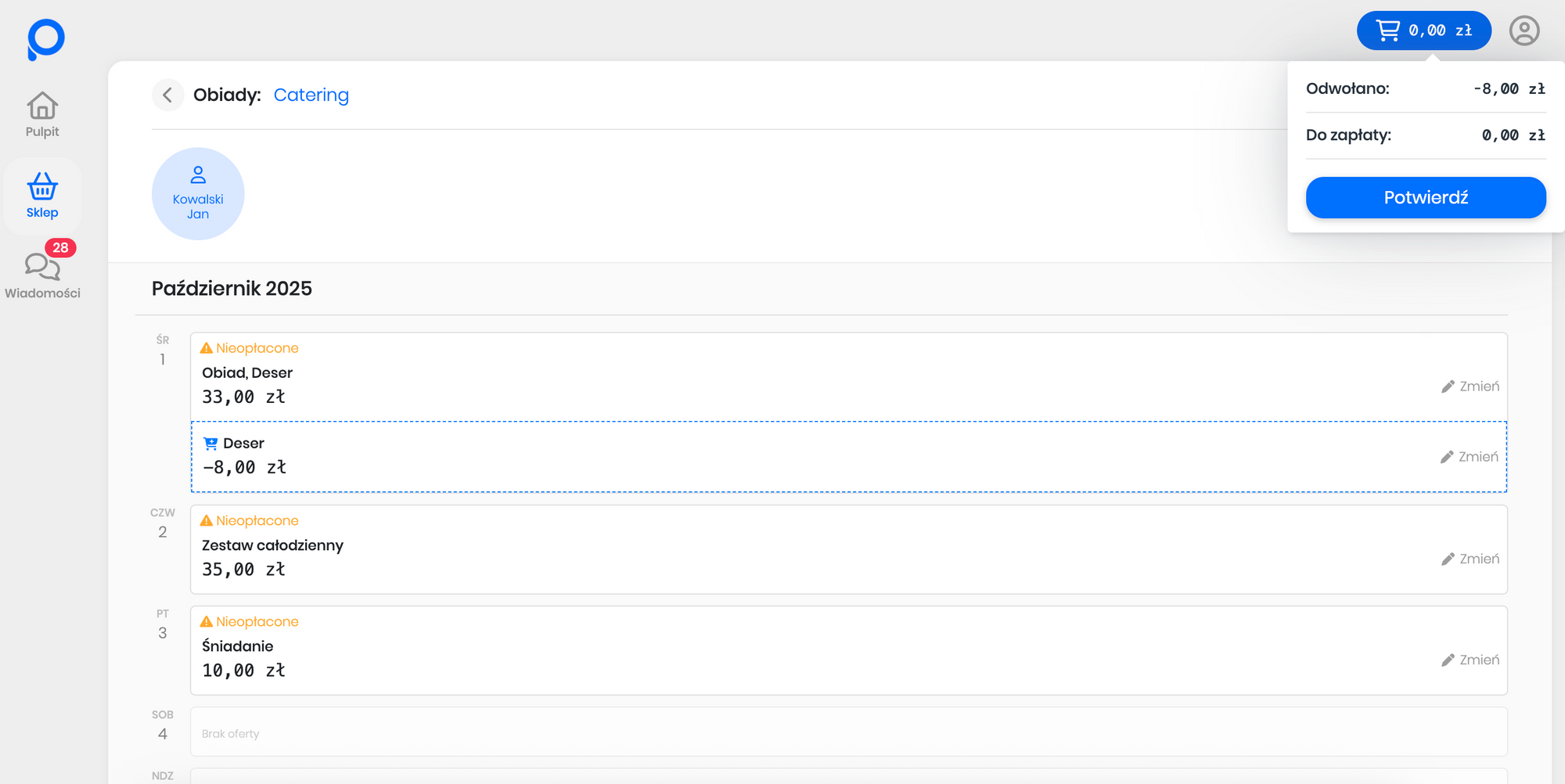Viewport: 1565px width, 784px height.
Task: Edit Obiad, Deser order via Zmień
Action: coord(1470,387)
